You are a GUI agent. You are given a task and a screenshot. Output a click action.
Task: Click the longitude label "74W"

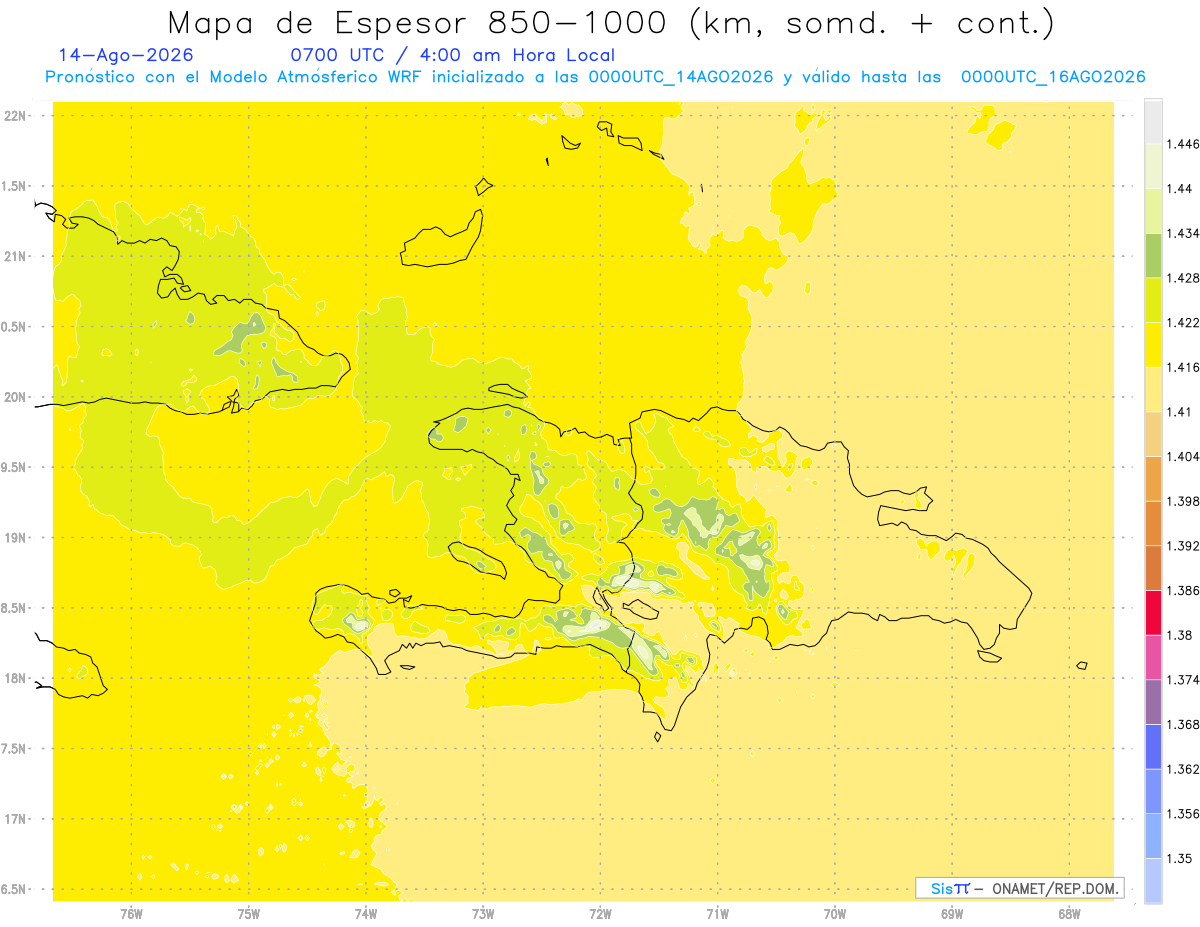click(x=366, y=914)
